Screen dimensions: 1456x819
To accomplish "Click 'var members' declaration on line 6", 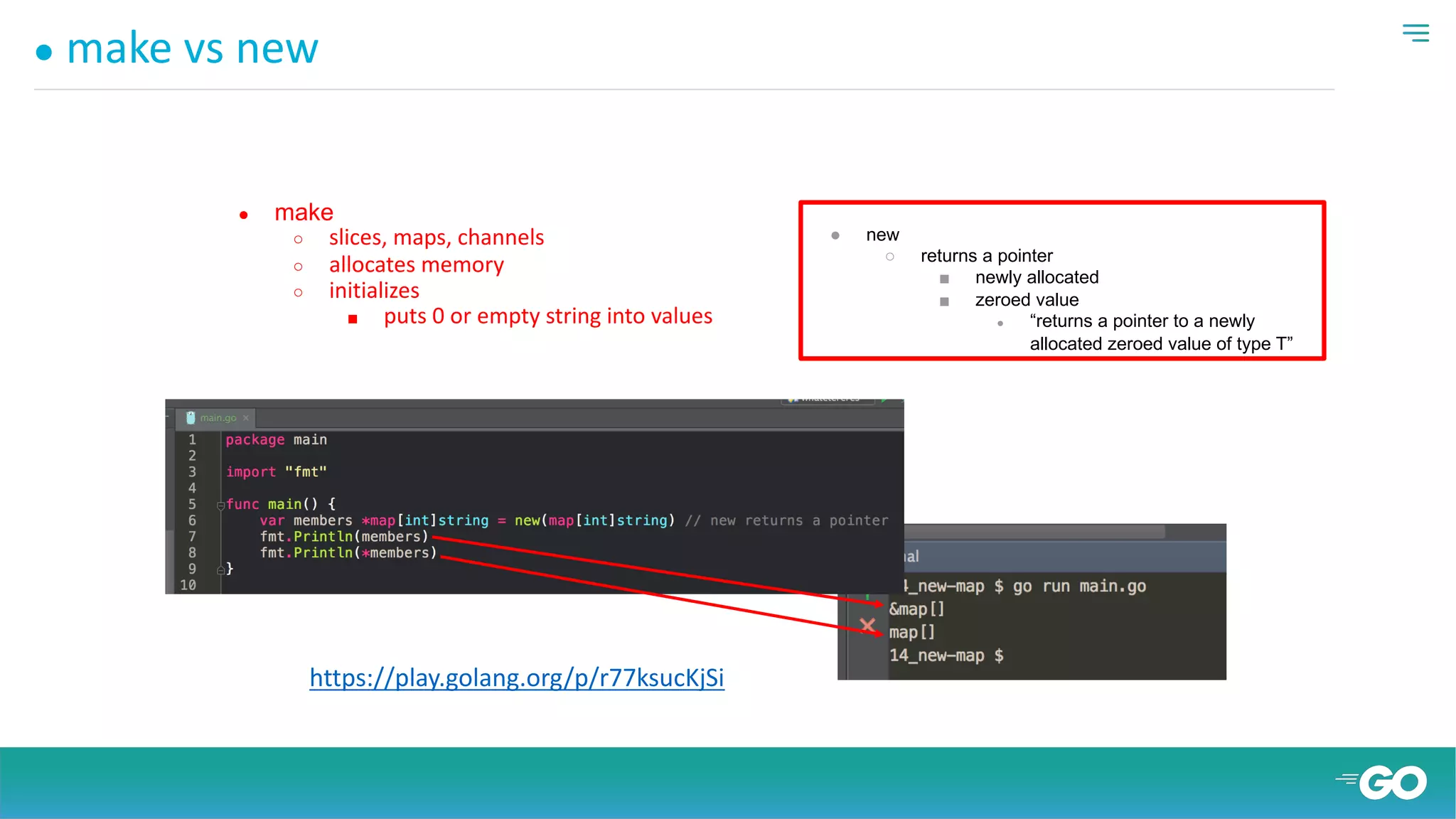I will tap(306, 520).
